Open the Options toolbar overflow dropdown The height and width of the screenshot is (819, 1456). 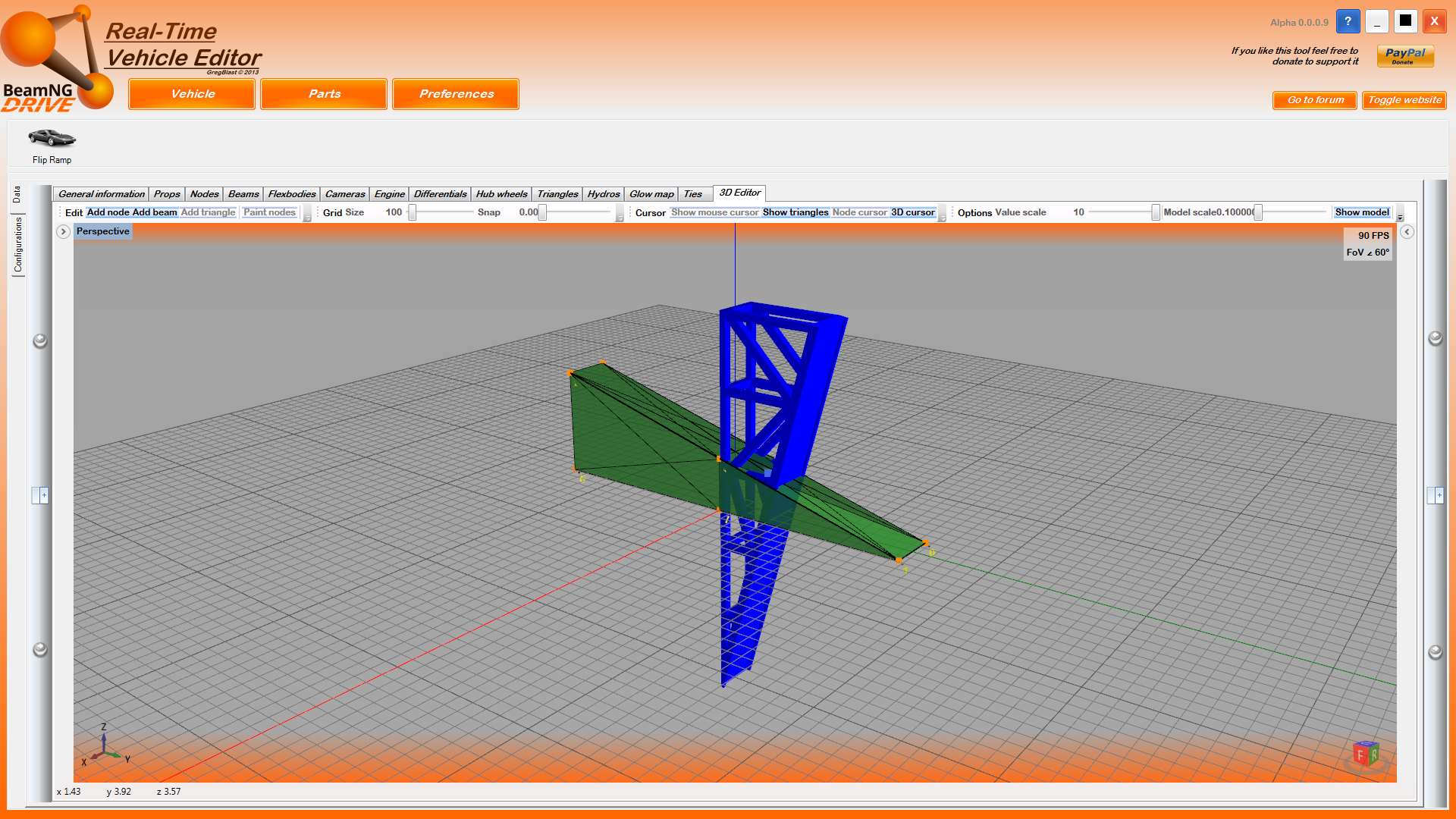pos(1400,217)
